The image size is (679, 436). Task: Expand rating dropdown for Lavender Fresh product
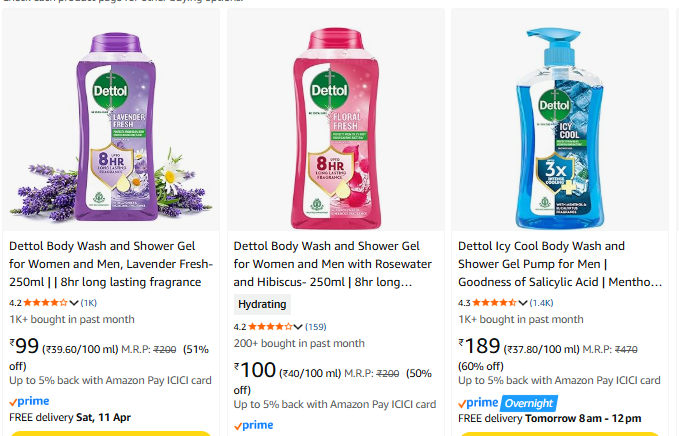(74, 302)
